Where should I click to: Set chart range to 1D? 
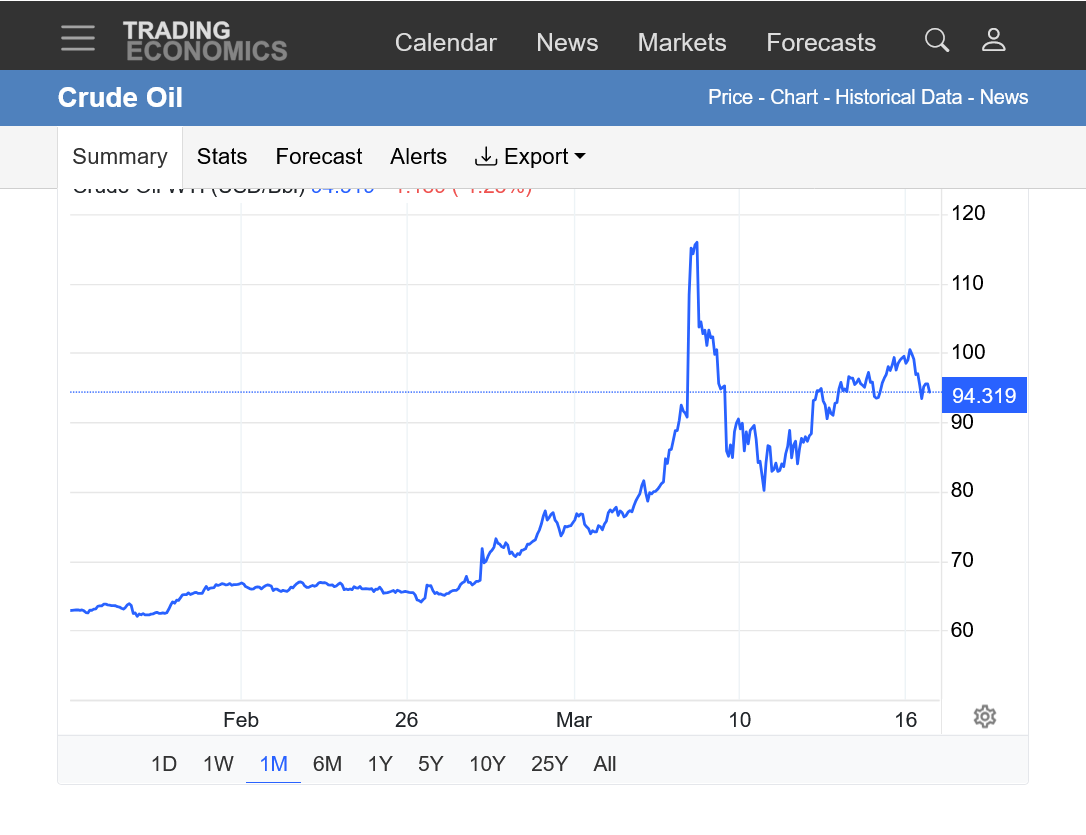coord(164,764)
